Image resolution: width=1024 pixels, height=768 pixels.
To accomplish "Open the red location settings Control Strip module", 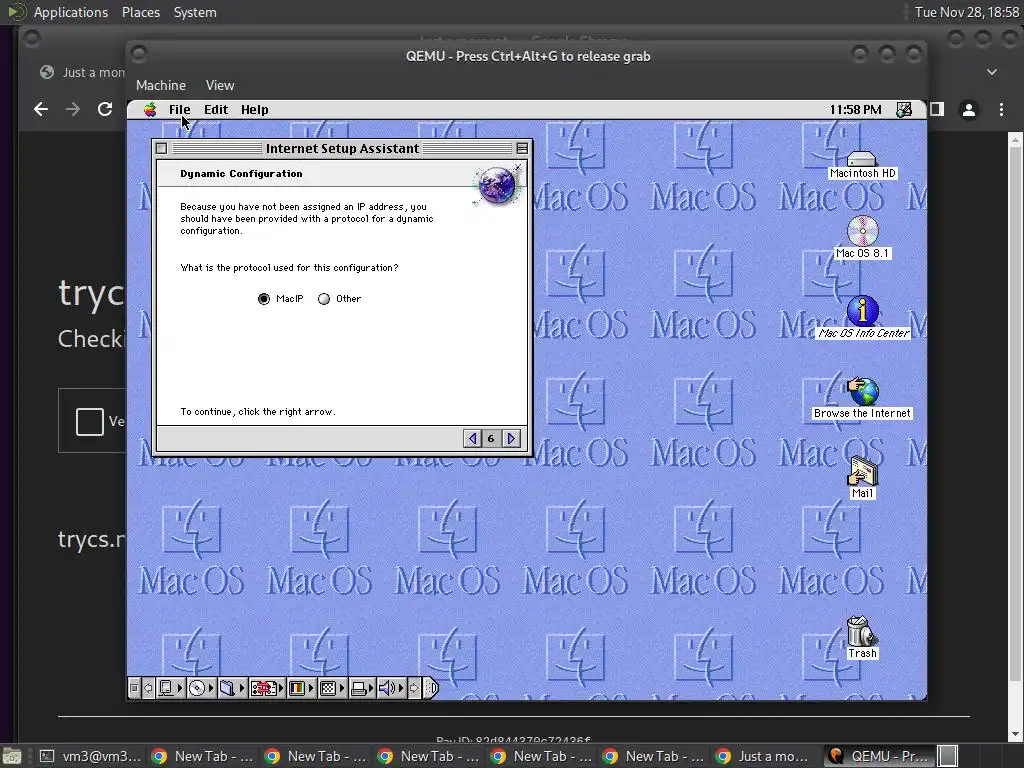I will point(266,688).
